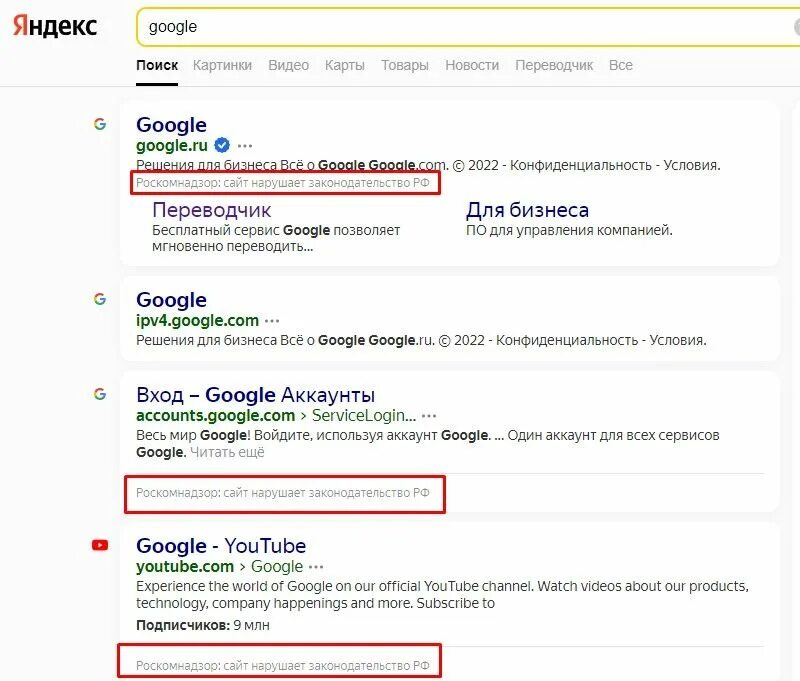Click the red YouTube icon beside the last result

[100, 545]
